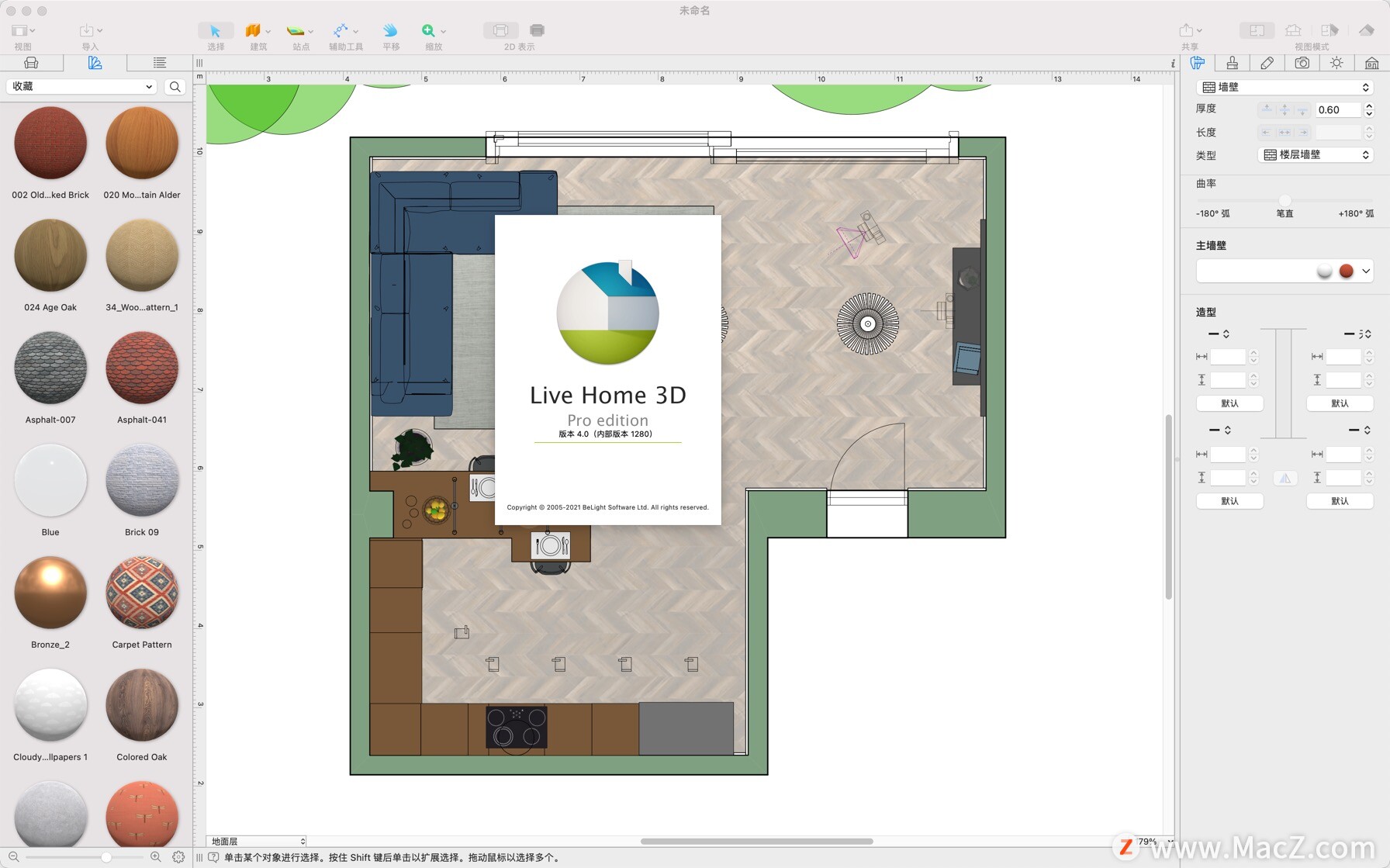Open the stamp materials inspector tab
1390x868 pixels.
pyautogui.click(x=1232, y=63)
